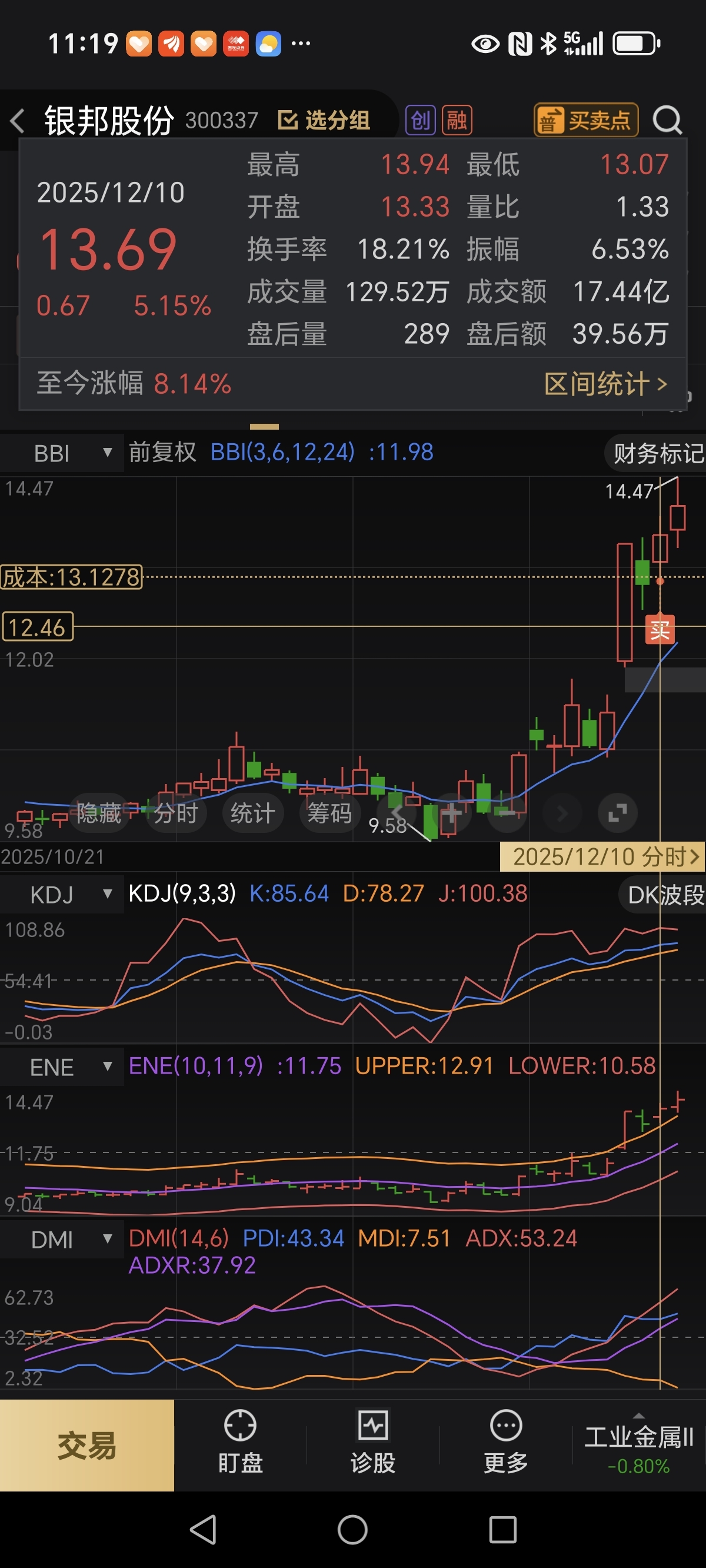
Task: Open 2025/12/10 分时 intraday link
Action: [602, 856]
